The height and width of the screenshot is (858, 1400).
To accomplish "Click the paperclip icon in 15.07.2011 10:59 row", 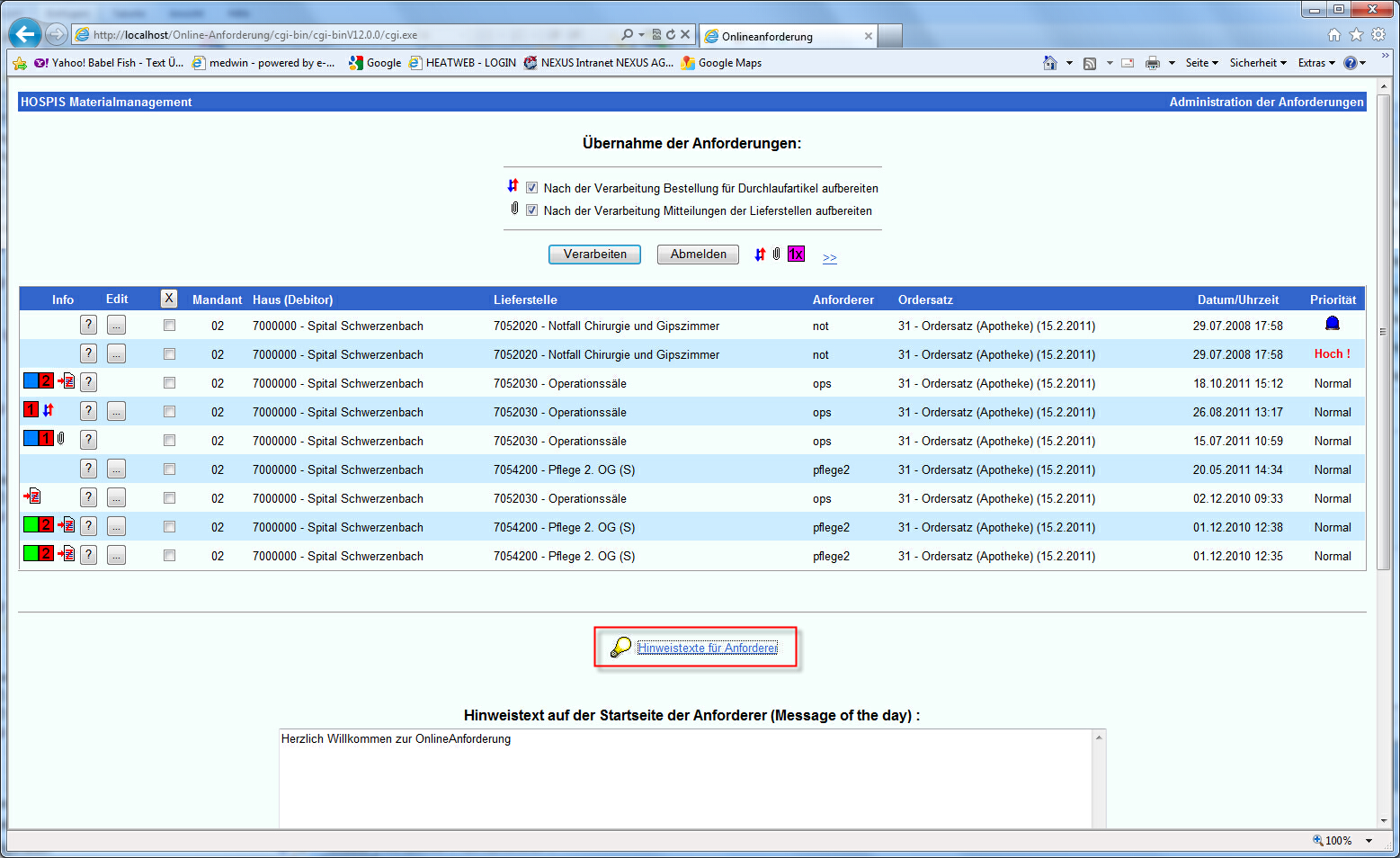I will (x=61, y=438).
